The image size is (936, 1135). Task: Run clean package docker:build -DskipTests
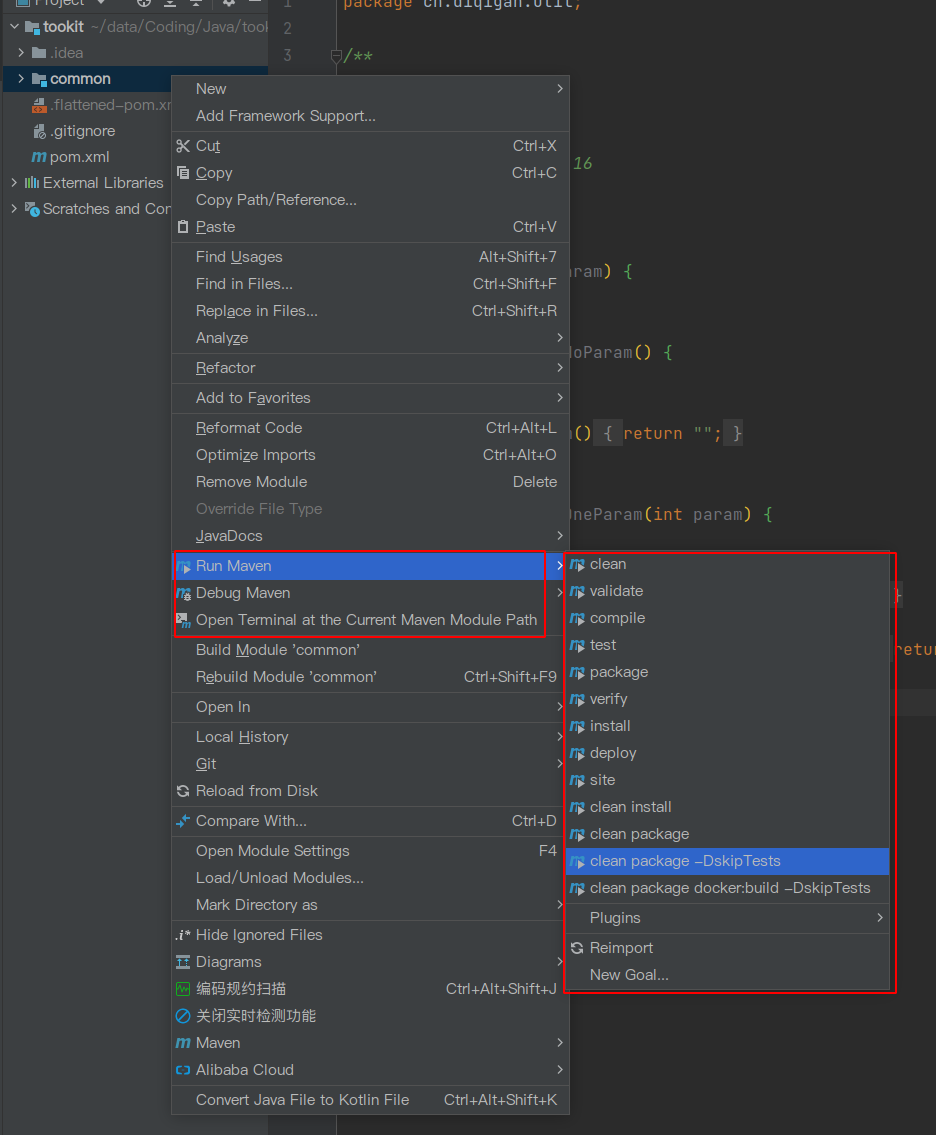point(728,888)
